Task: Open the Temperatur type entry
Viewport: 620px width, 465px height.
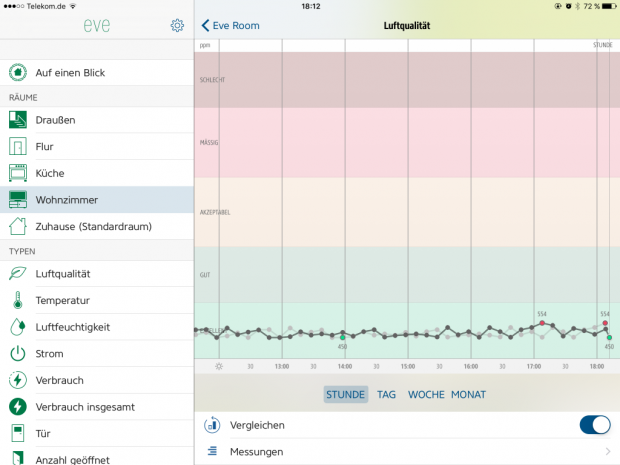Action: (x=97, y=300)
